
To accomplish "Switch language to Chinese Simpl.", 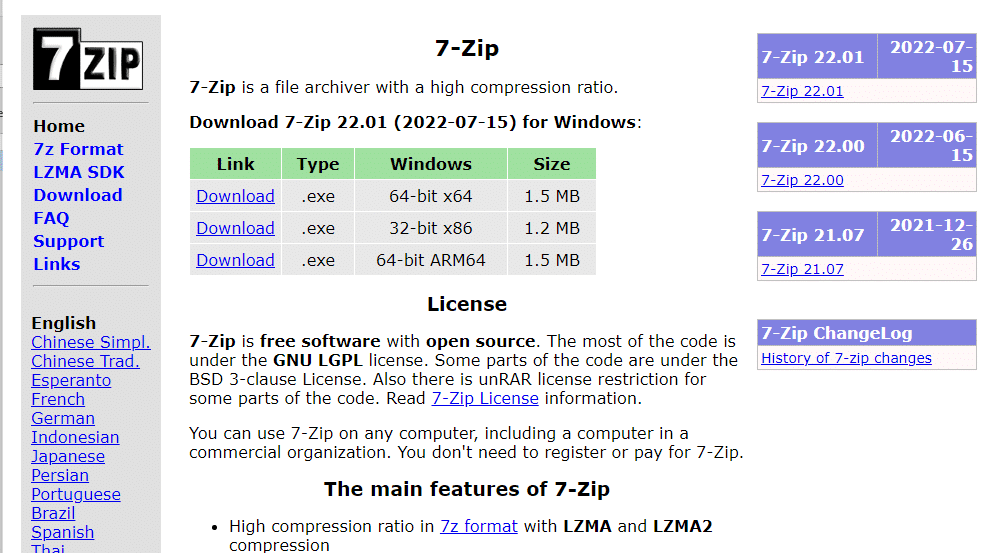I will [91, 343].
